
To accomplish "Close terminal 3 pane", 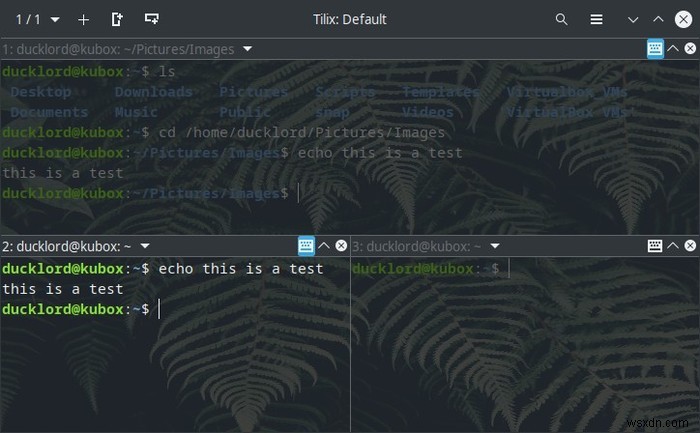I will click(x=690, y=246).
